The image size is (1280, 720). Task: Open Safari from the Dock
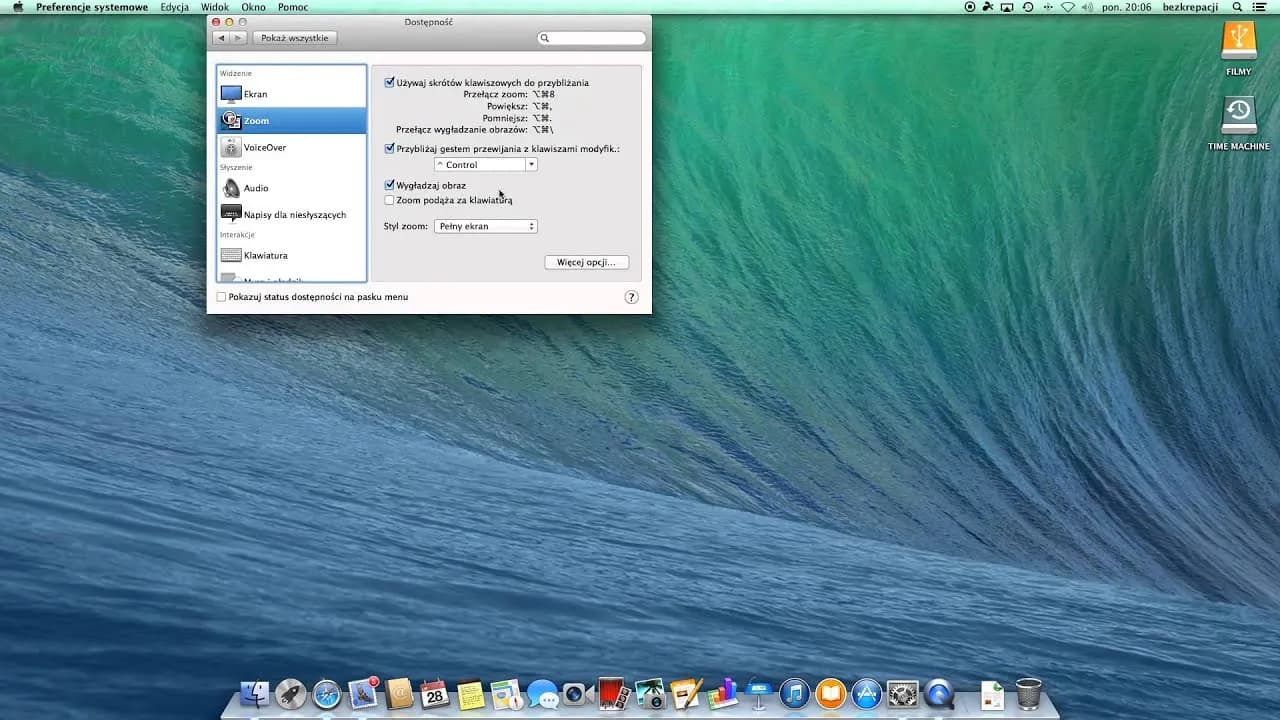[x=327, y=693]
